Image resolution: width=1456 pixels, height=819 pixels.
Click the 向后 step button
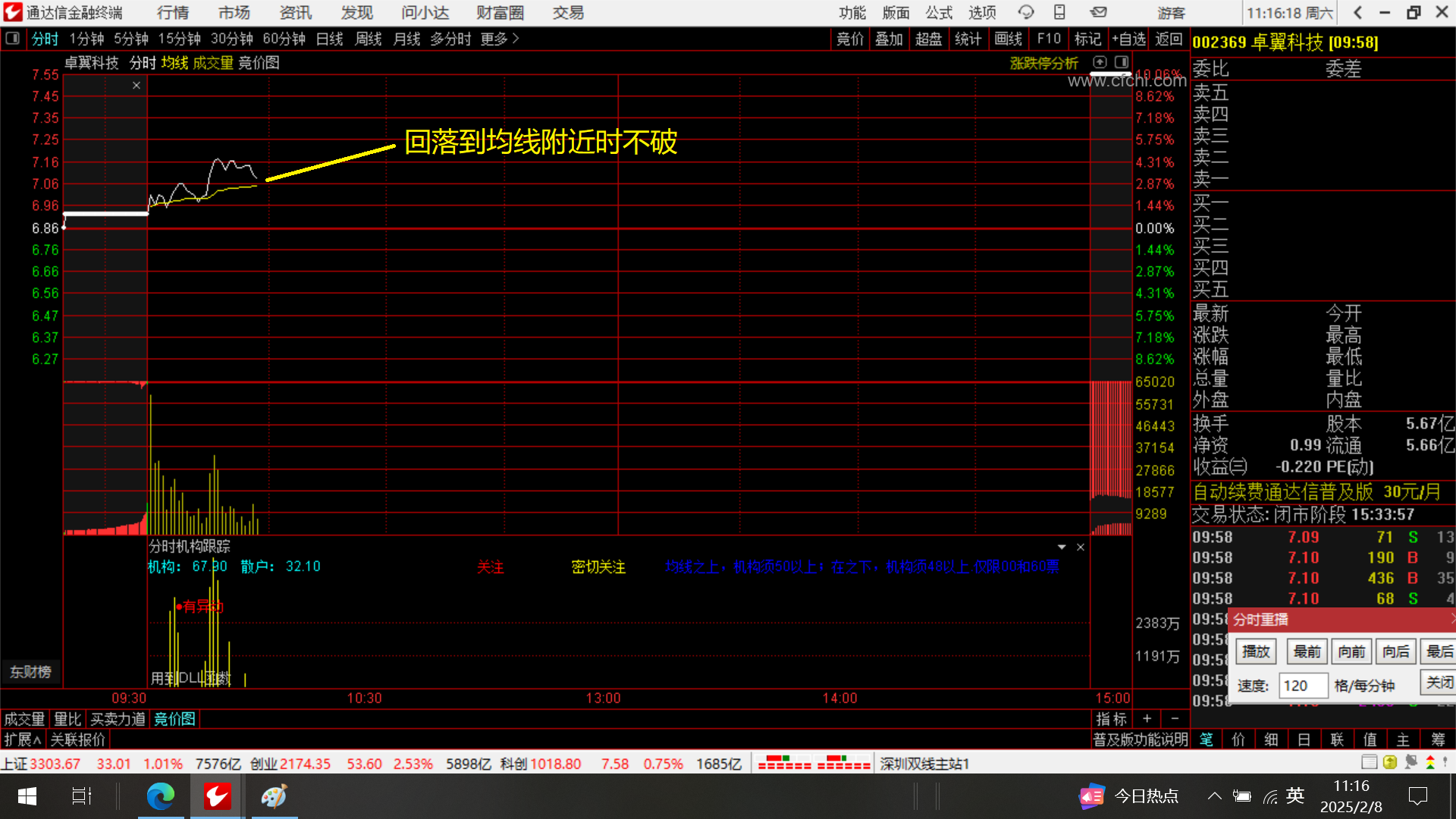pos(1395,651)
